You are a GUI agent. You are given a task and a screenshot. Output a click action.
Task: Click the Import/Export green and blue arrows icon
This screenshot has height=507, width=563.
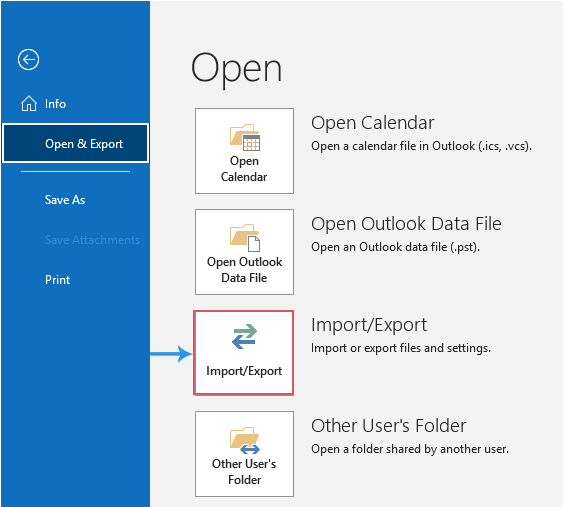click(244, 336)
